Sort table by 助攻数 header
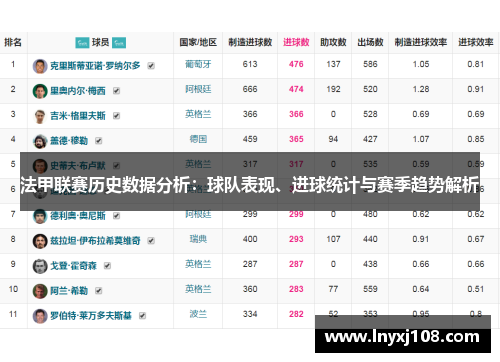Image resolution: width=500 pixels, height=362 pixels. 333,42
